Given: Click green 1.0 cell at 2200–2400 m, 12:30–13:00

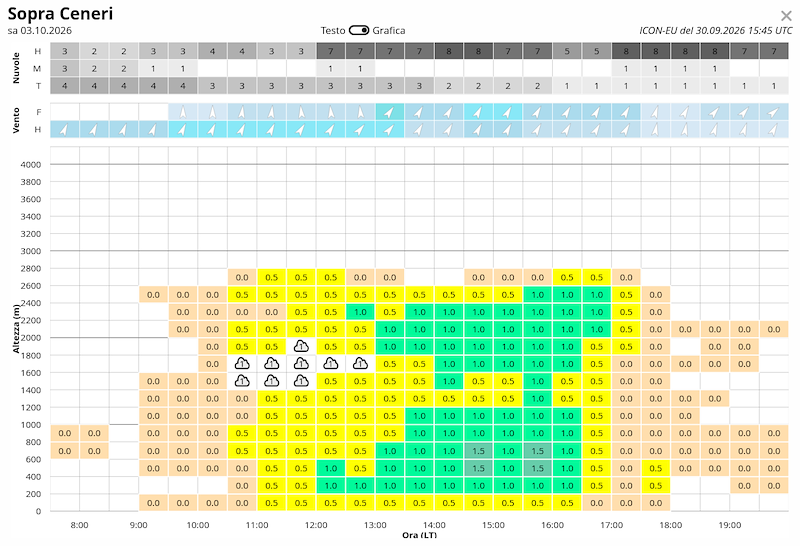Looking at the screenshot, I should [360, 312].
